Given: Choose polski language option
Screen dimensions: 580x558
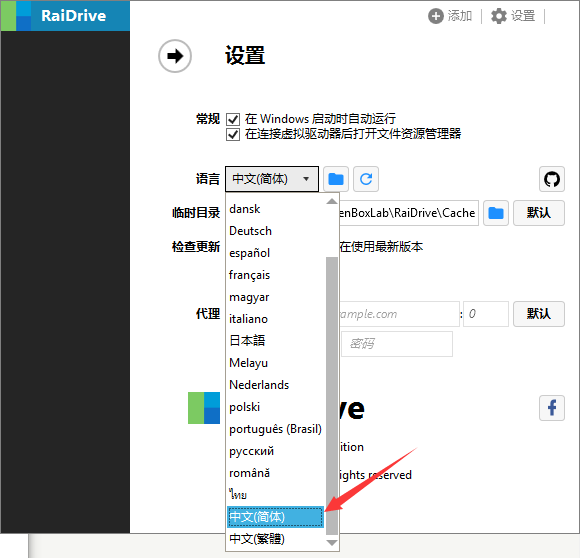Looking at the screenshot, I should point(276,407).
